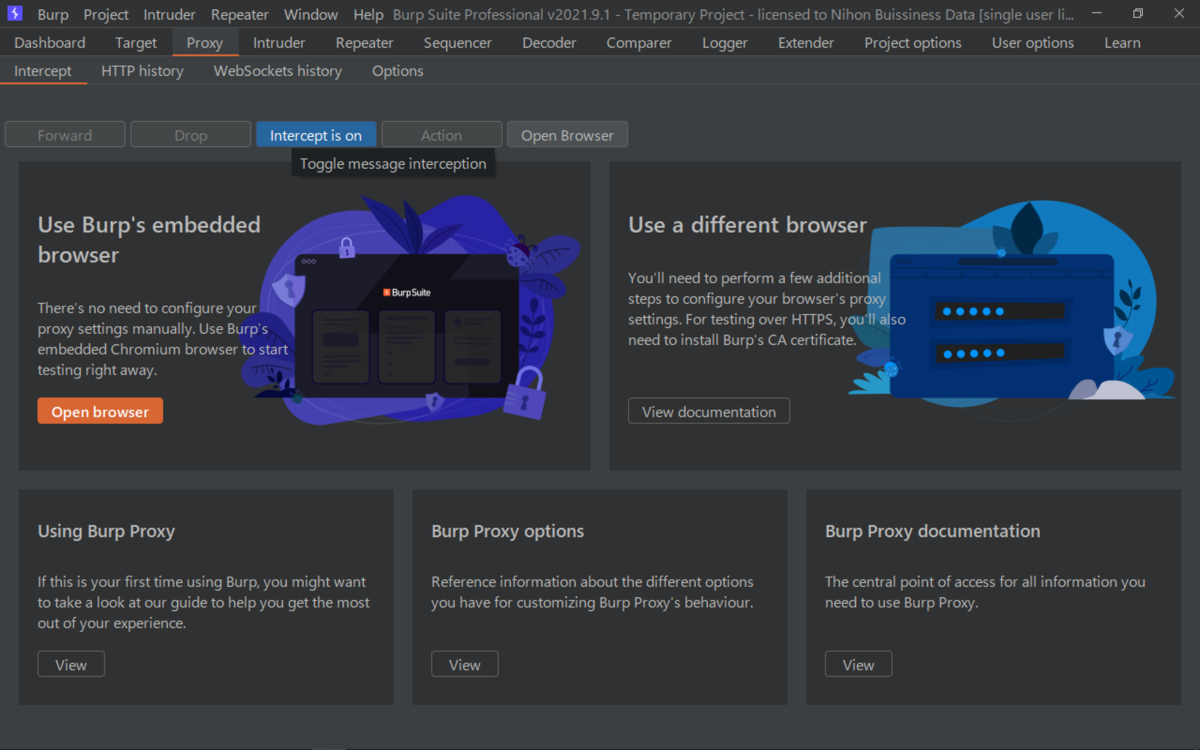The image size is (1200, 750).
Task: Minimize the Burp Suite window
Action: pos(1098,14)
